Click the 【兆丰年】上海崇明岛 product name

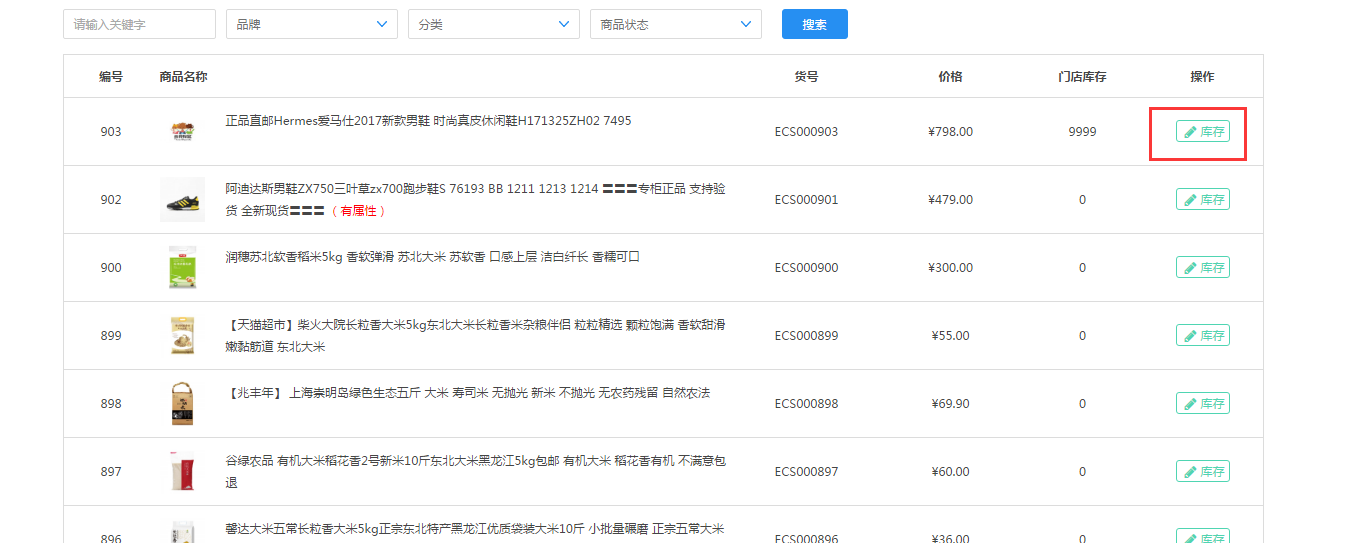[468, 393]
